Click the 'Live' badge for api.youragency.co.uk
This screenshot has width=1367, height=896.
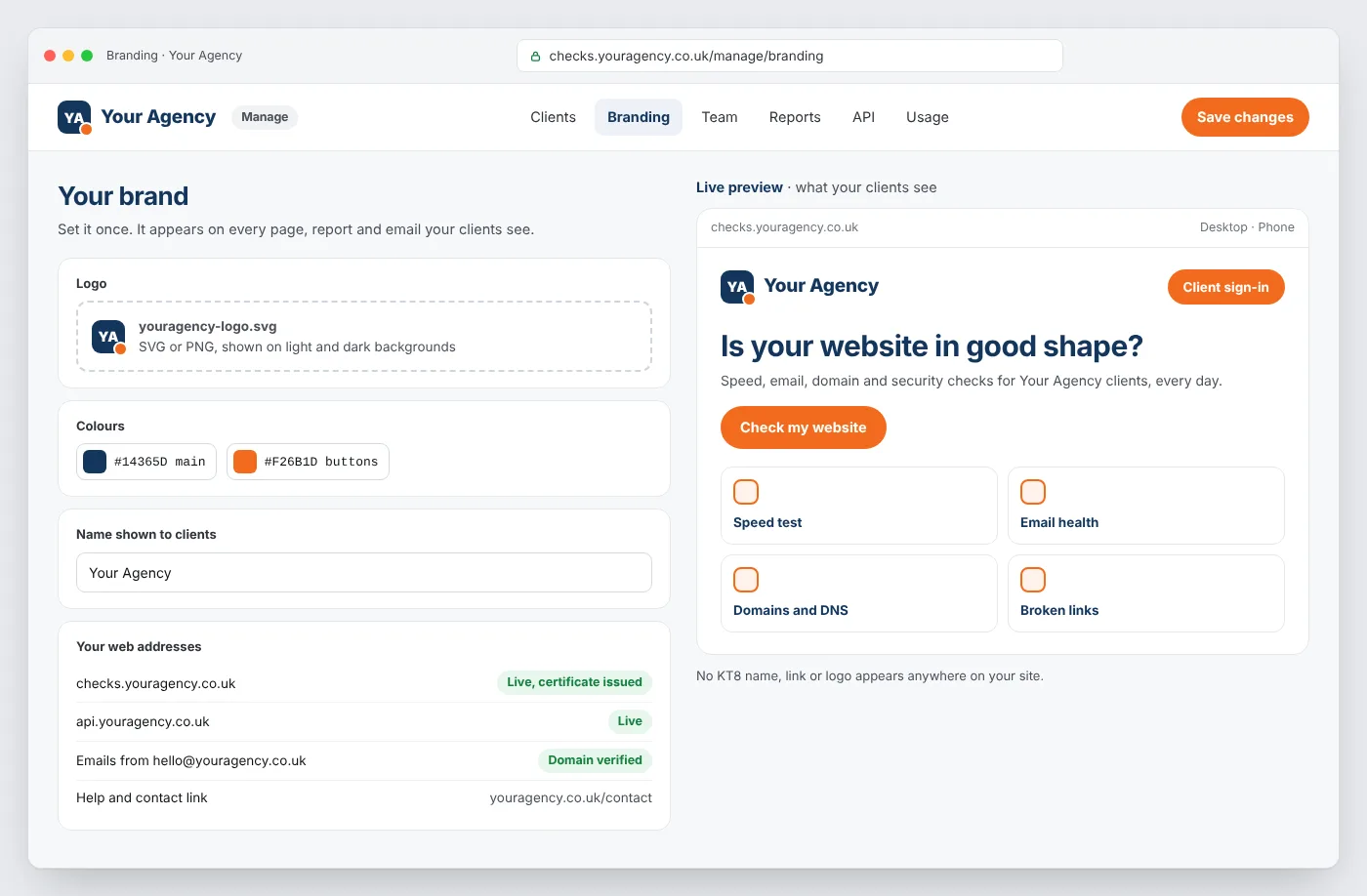(630, 721)
